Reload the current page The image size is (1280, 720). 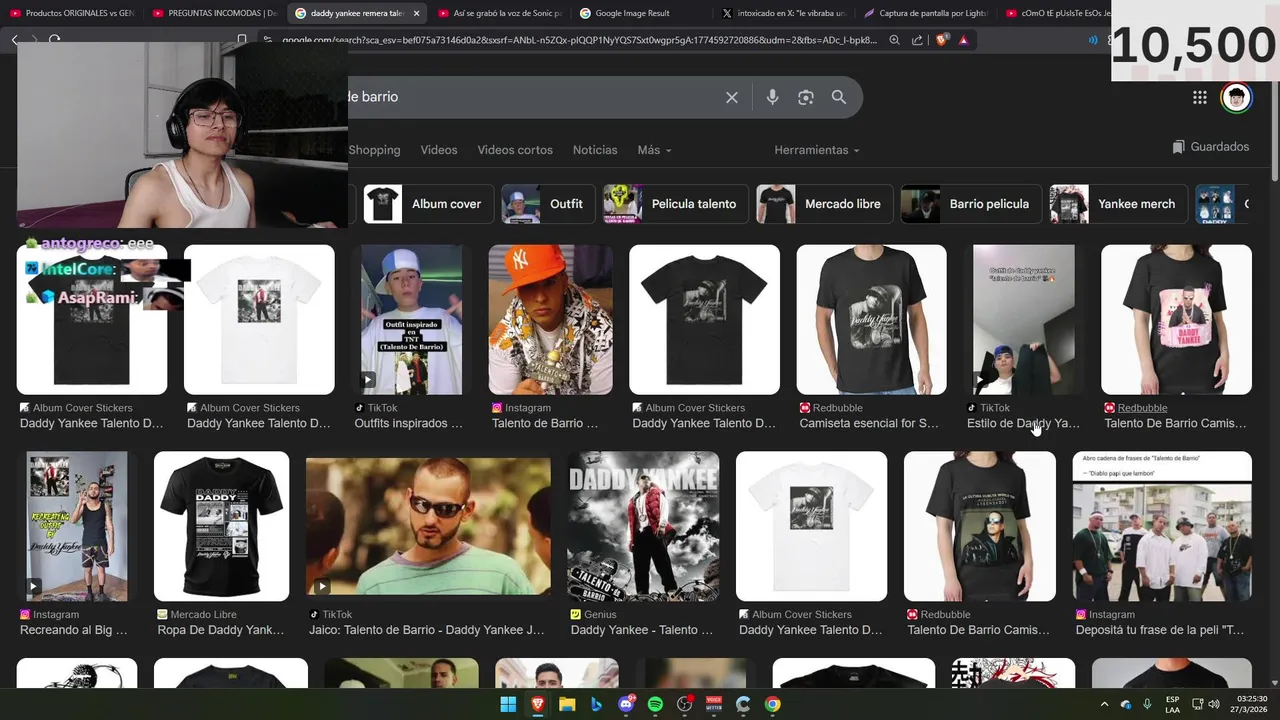click(55, 40)
